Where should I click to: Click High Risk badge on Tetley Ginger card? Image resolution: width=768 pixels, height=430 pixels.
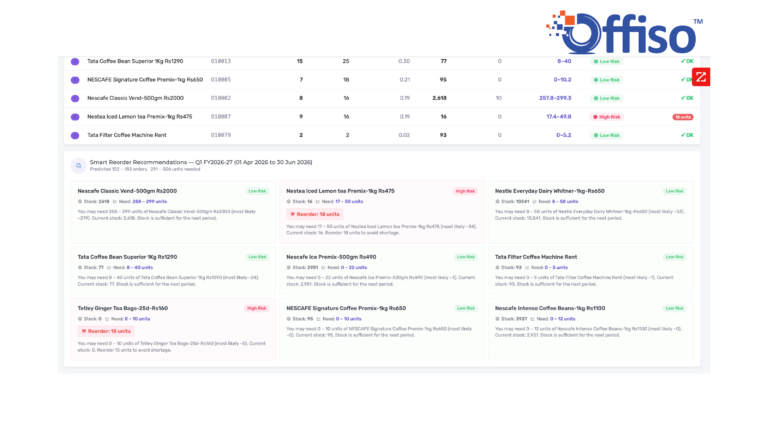click(257, 308)
